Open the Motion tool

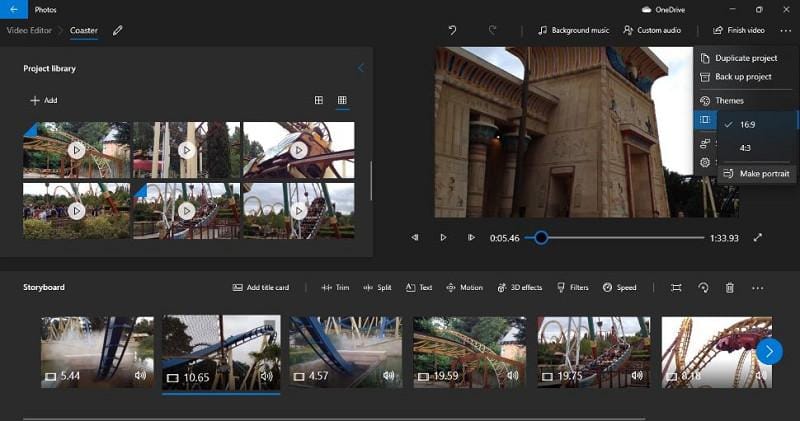[464, 288]
